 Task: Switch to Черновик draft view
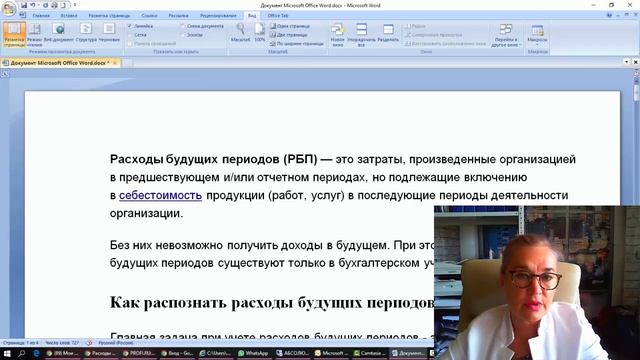[109, 33]
